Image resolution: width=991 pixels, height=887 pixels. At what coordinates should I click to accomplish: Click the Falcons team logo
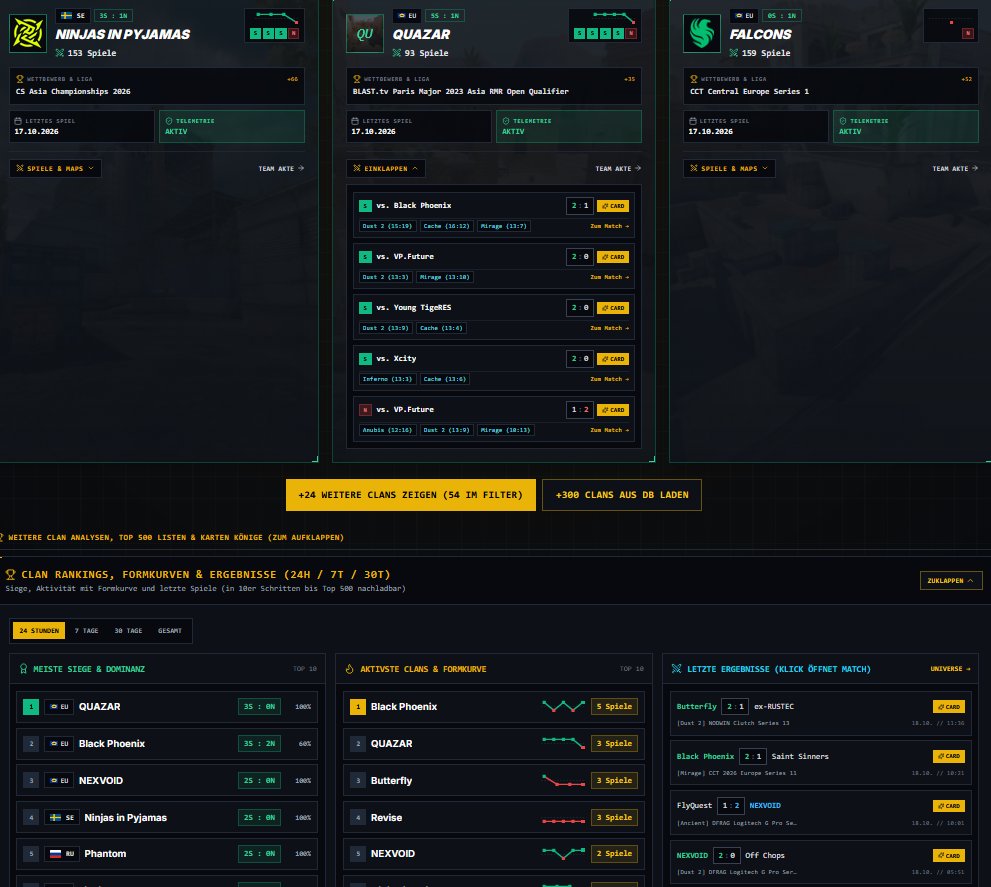click(x=702, y=33)
